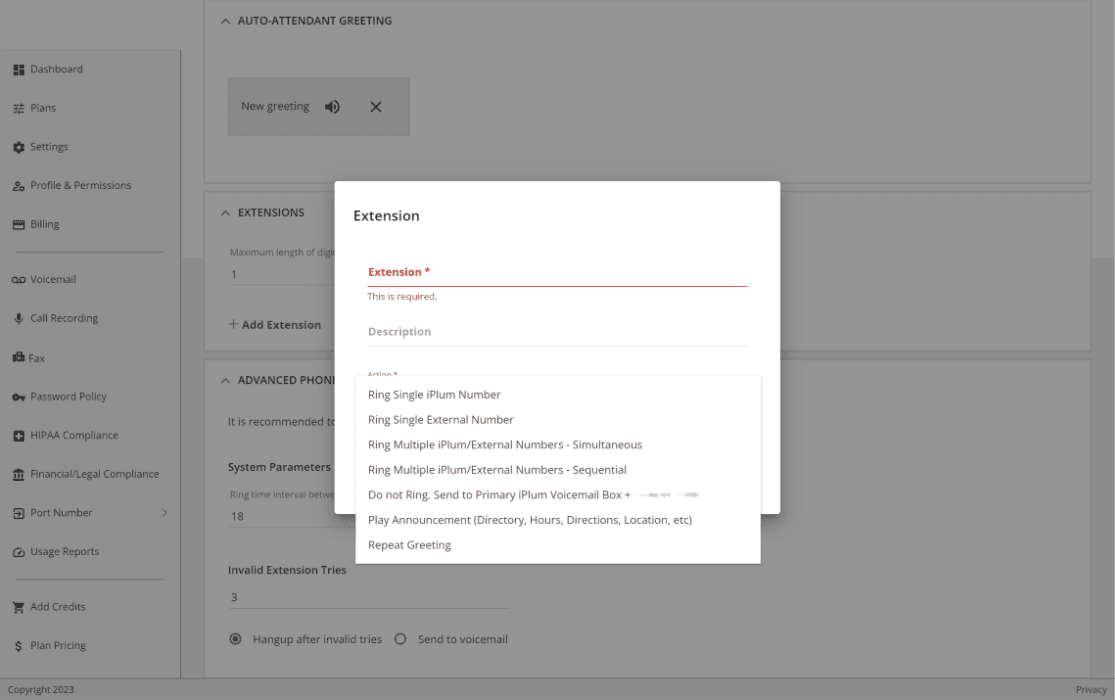Play the New greeting with the speaker icon
1115x700 pixels.
[332, 106]
